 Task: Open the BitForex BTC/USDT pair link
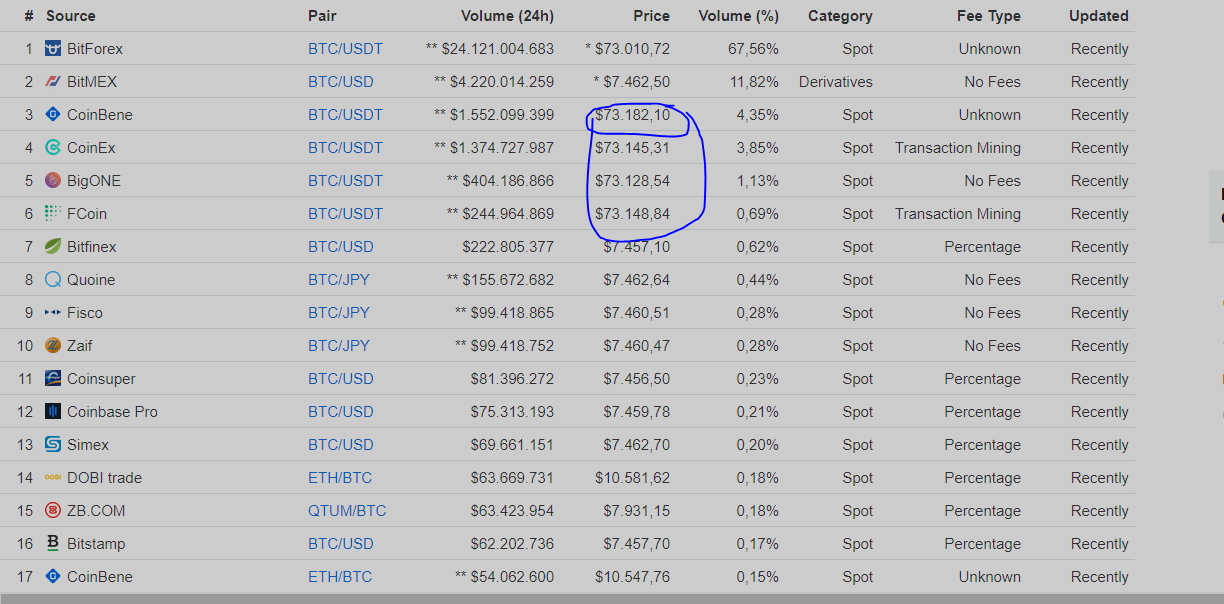[x=345, y=49]
